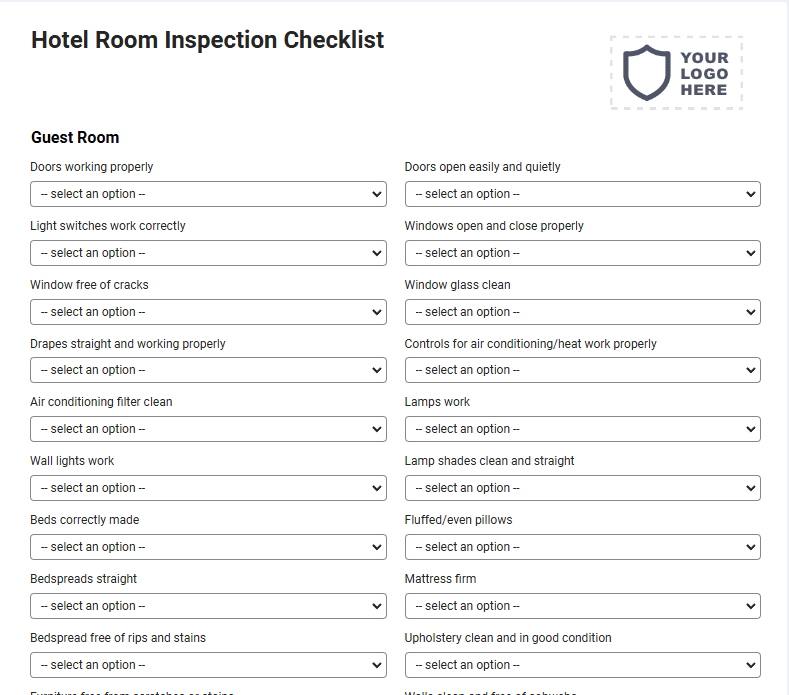Open the Doors working properly dropdown
Screen dimensions: 789x695
click(x=208, y=194)
